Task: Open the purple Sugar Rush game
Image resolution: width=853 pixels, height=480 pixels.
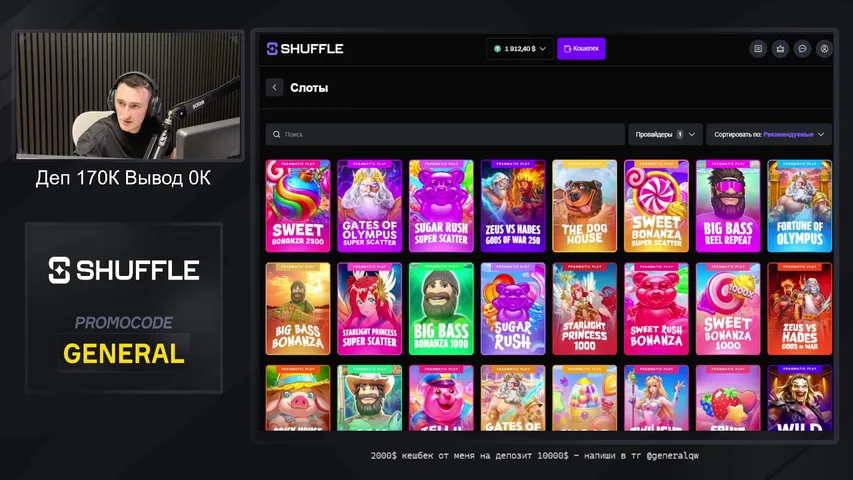Action: point(513,309)
